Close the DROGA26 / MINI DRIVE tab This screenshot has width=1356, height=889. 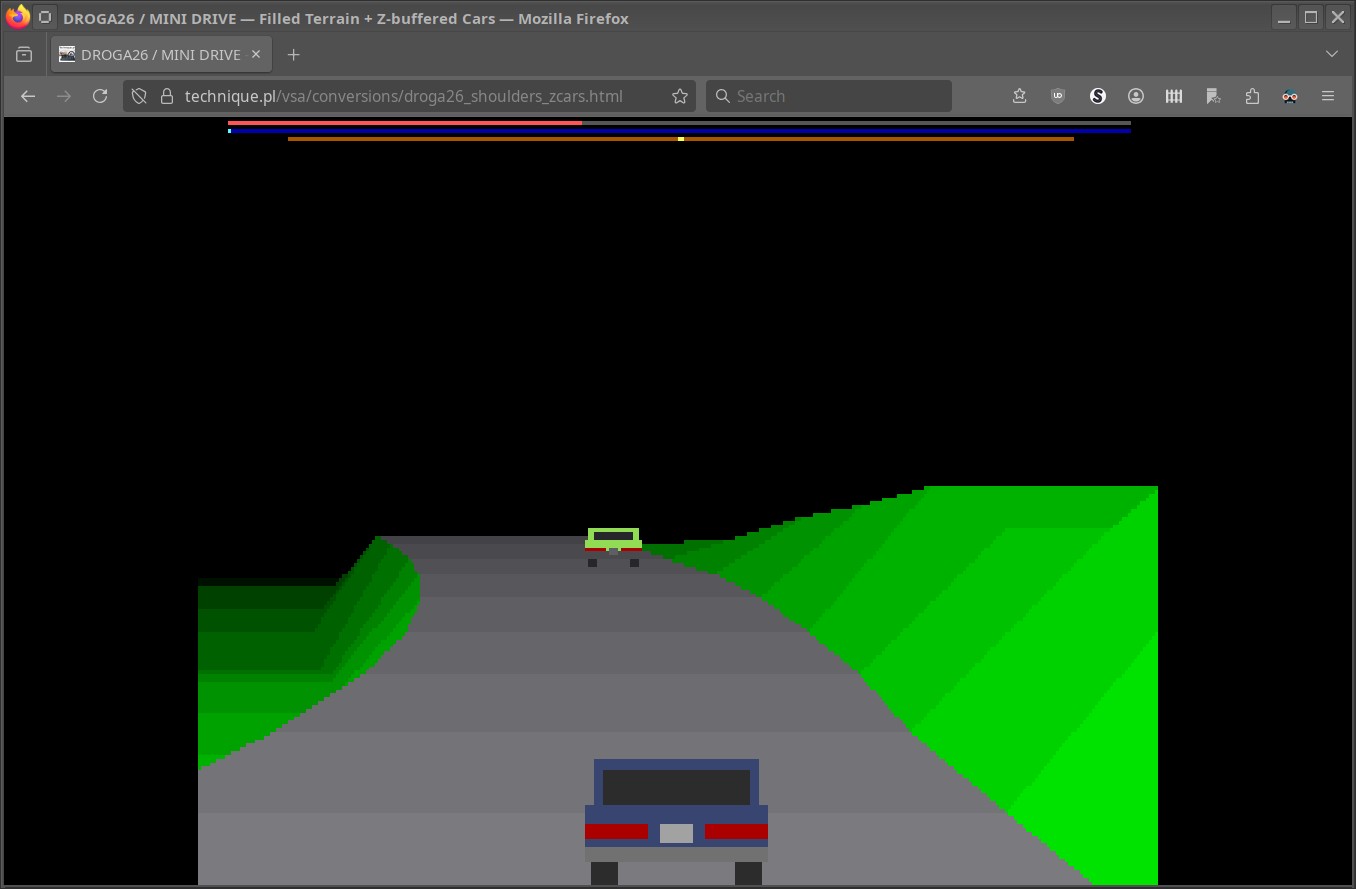pyautogui.click(x=256, y=54)
